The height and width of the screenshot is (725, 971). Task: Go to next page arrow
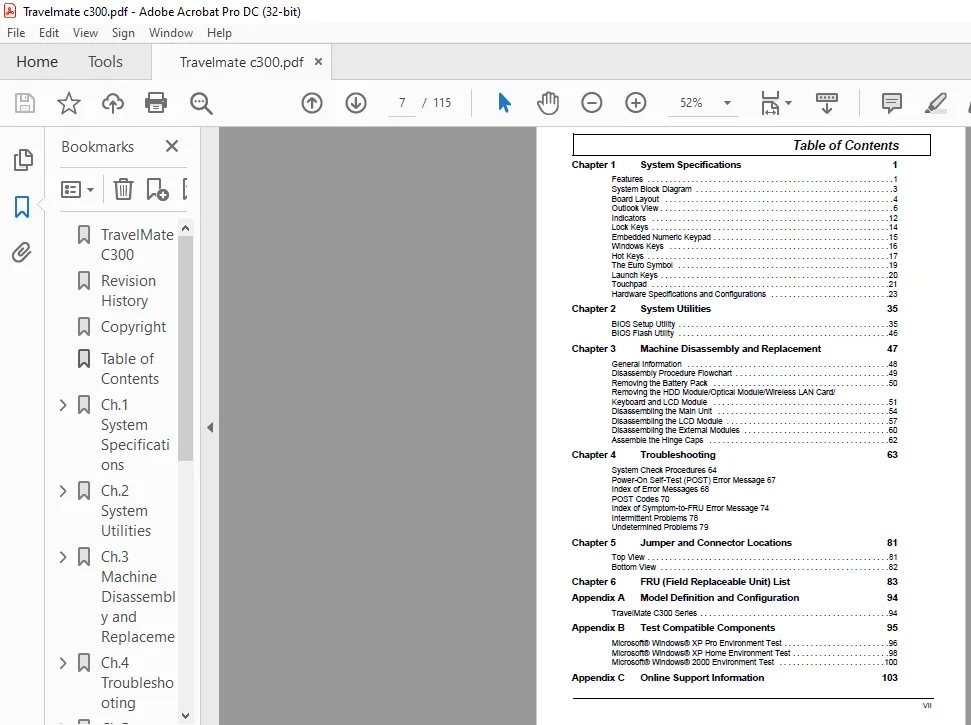(x=356, y=103)
